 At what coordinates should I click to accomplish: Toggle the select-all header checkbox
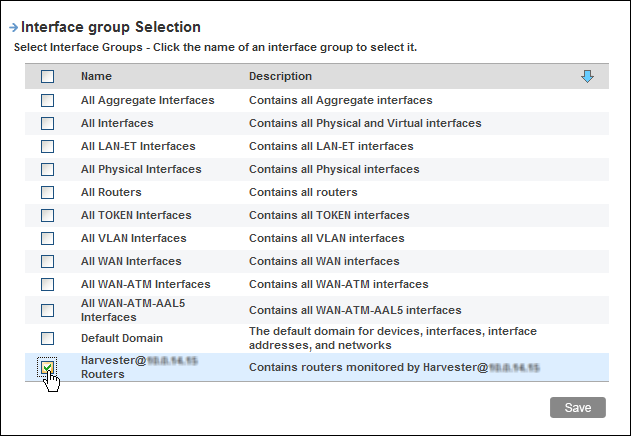[48, 77]
